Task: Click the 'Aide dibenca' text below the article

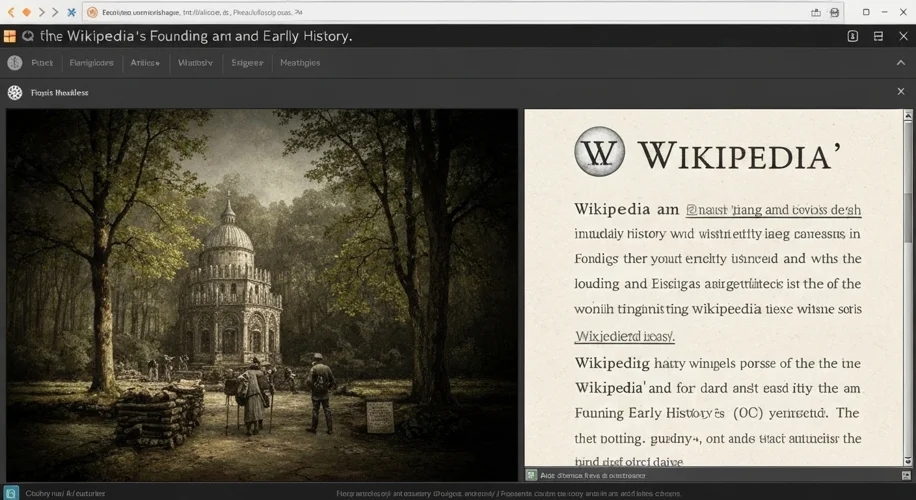Action: [x=592, y=475]
